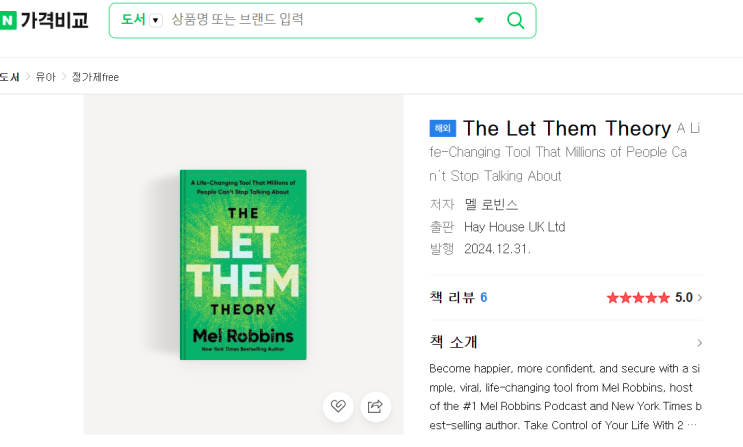Open the 도서 category dropdown
This screenshot has height=447, width=743.
click(x=141, y=20)
